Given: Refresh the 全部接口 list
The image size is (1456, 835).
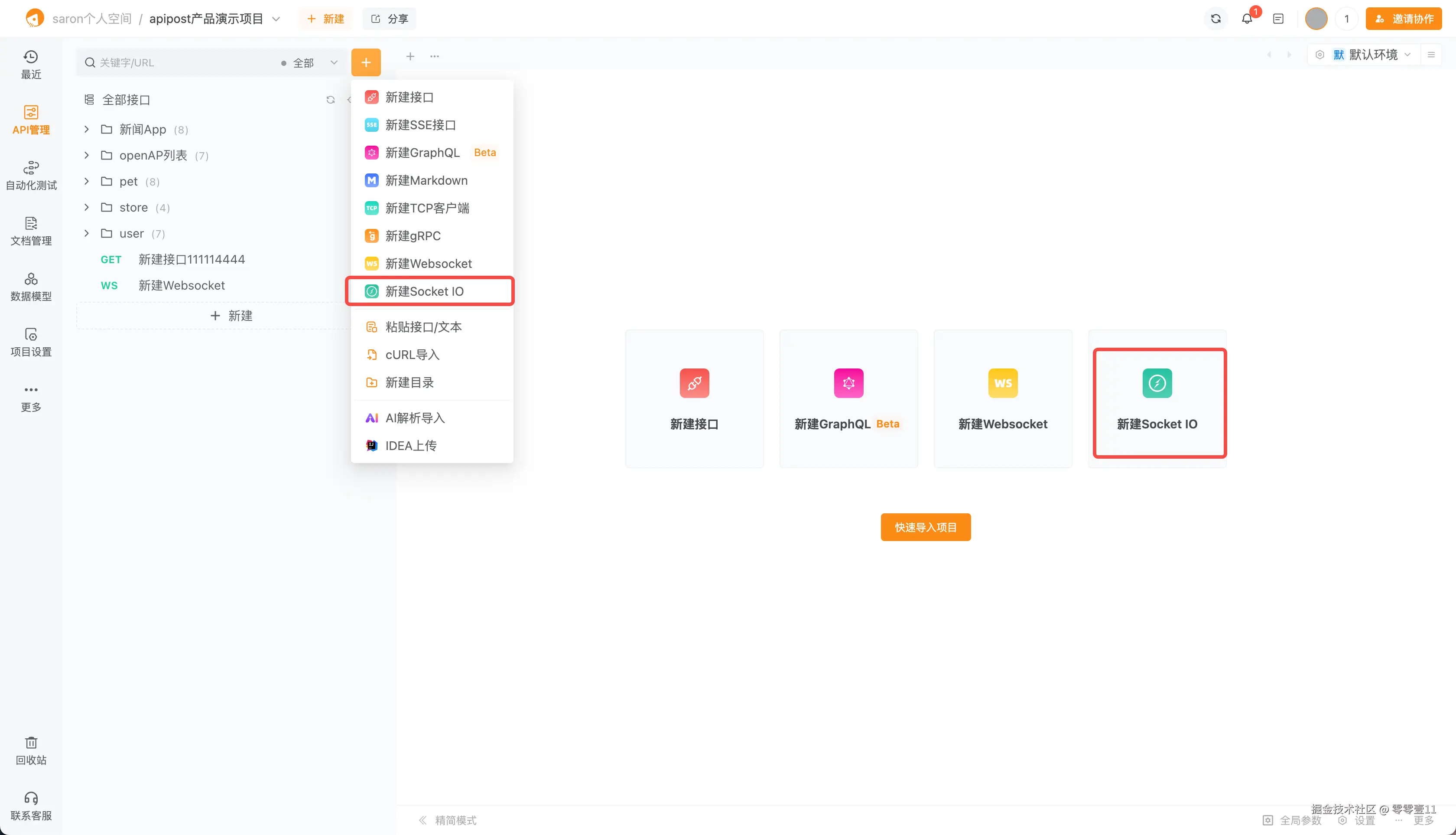Looking at the screenshot, I should click(x=330, y=100).
